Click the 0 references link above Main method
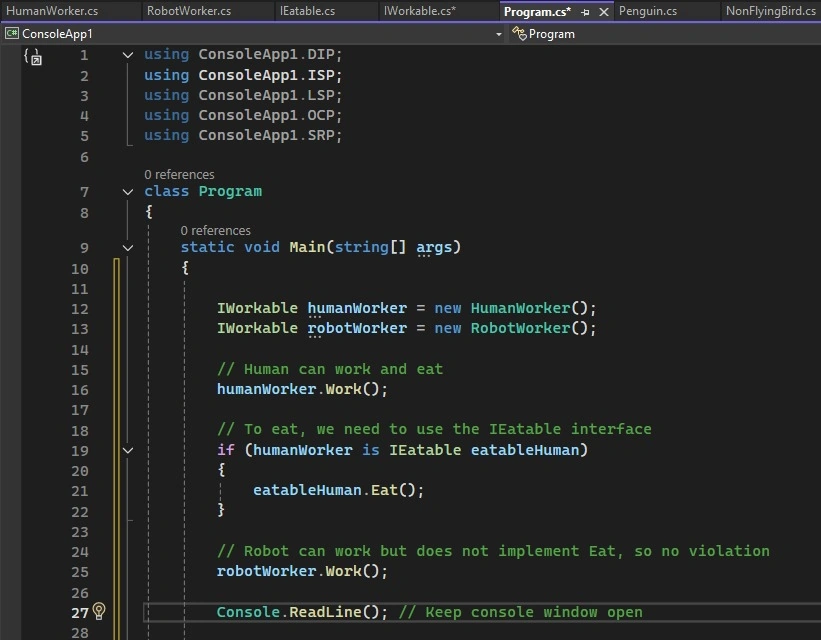This screenshot has width=821, height=640. 215,230
